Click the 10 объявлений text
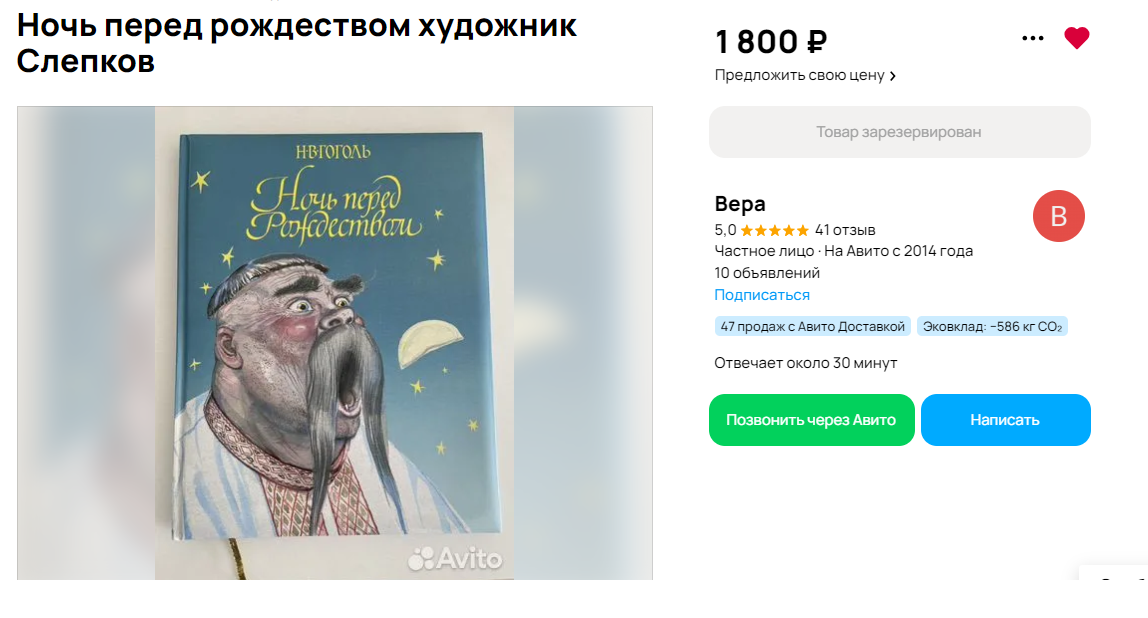Image resolution: width=1148 pixels, height=618 pixels. coord(767,273)
